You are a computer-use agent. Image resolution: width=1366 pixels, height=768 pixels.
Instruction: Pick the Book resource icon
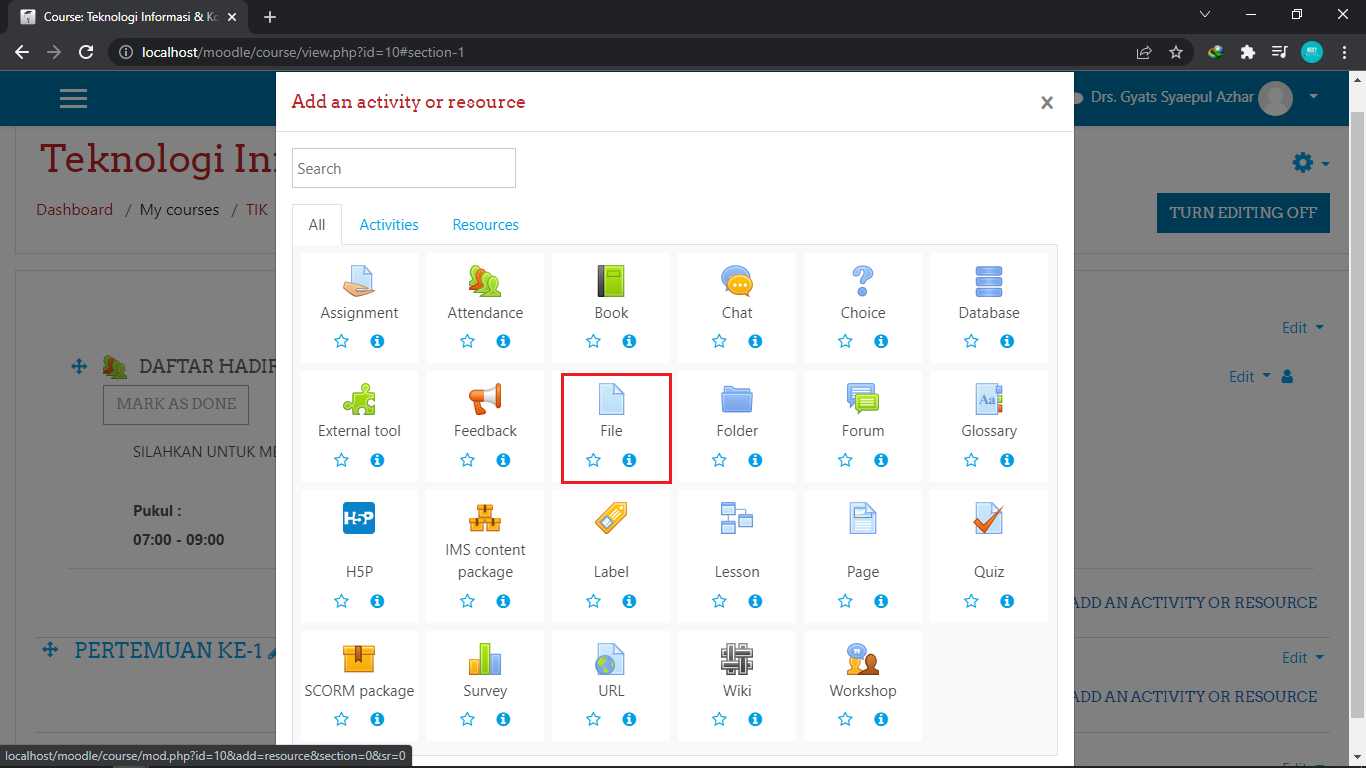tap(611, 281)
